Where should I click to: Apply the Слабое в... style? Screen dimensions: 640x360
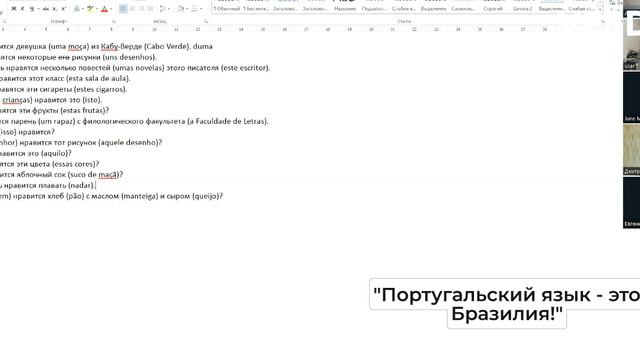pyautogui.click(x=404, y=6)
